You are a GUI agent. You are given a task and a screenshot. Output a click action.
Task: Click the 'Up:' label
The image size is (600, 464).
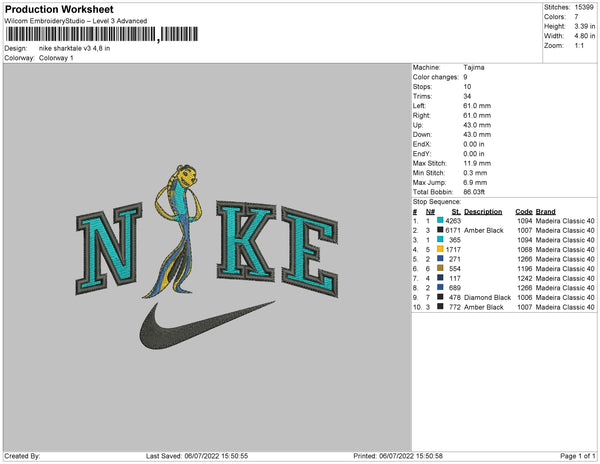[x=417, y=125]
